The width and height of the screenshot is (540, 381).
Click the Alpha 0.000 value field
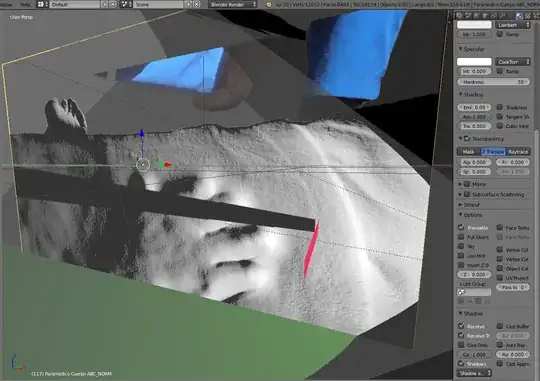tap(474, 162)
